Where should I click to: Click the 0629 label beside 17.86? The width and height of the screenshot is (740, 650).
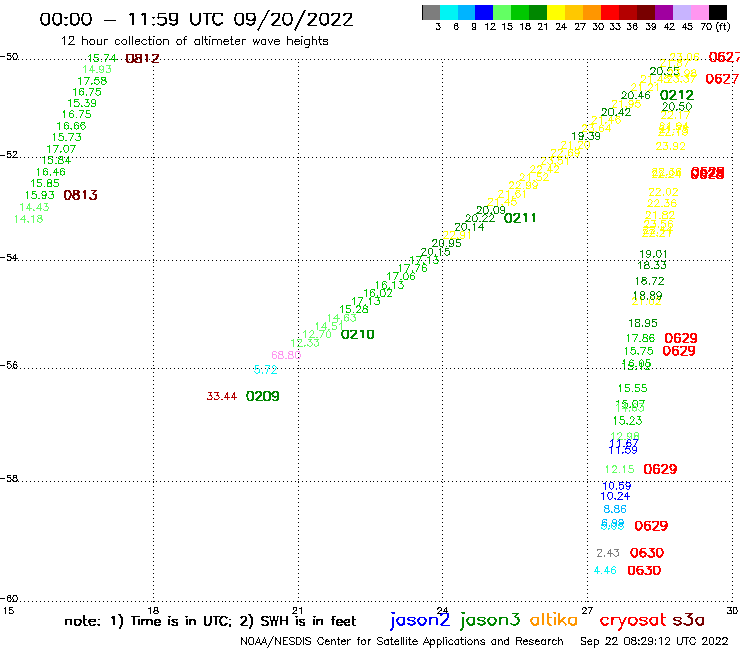point(681,338)
